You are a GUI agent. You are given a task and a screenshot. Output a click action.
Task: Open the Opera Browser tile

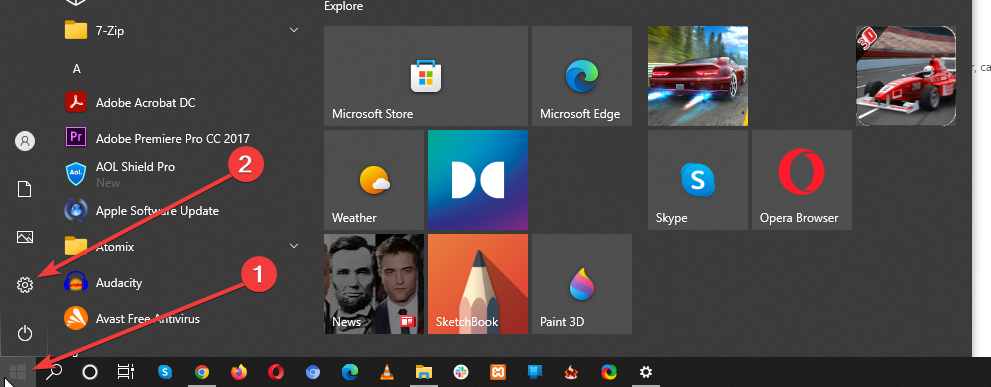coord(801,180)
